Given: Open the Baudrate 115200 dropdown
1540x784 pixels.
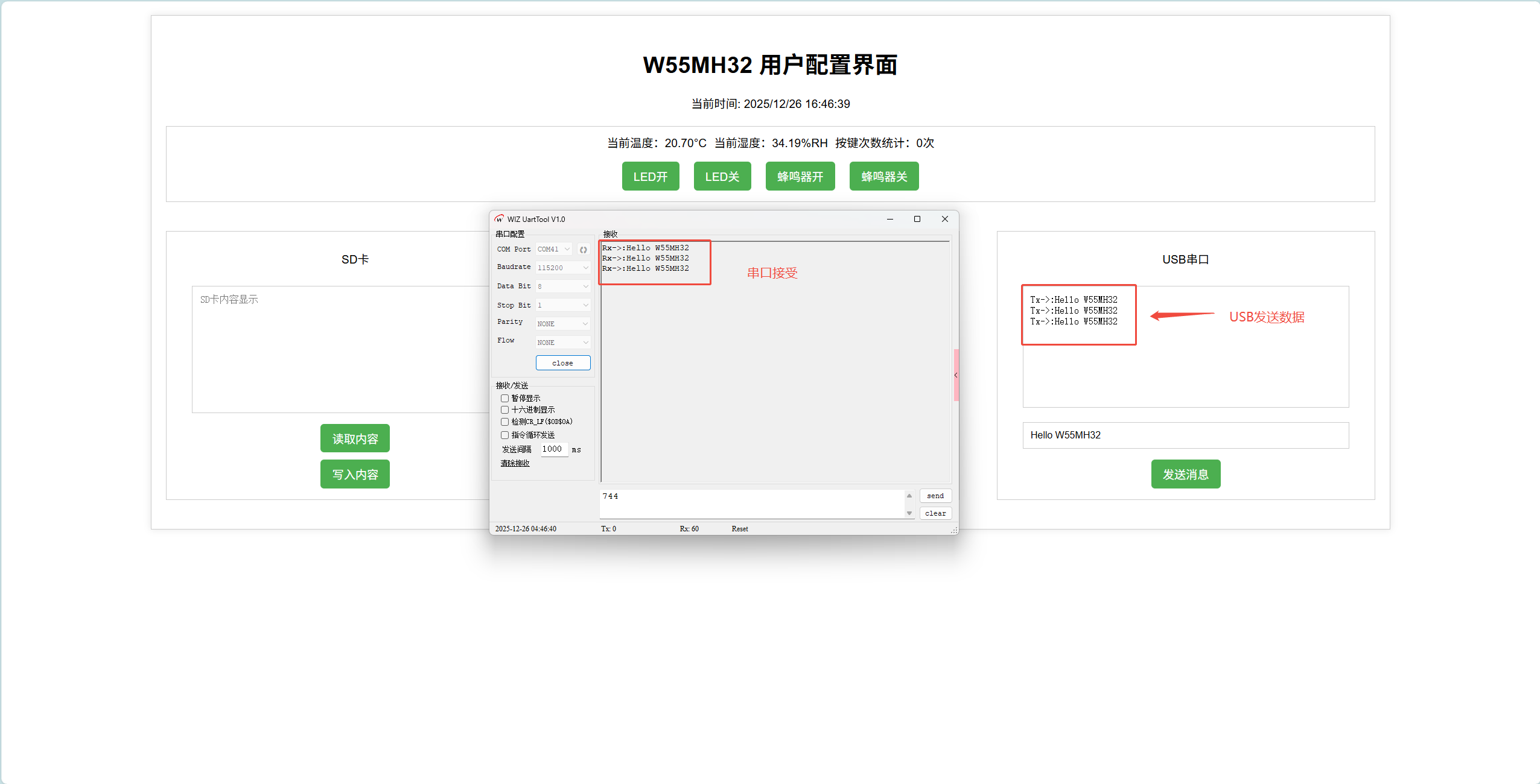Looking at the screenshot, I should [x=562, y=268].
